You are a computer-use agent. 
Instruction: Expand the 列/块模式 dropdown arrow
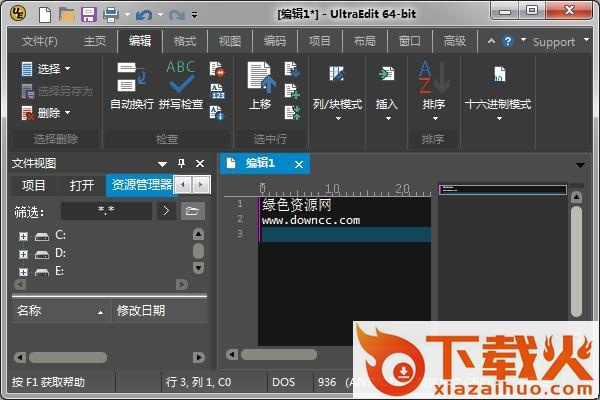[338, 119]
